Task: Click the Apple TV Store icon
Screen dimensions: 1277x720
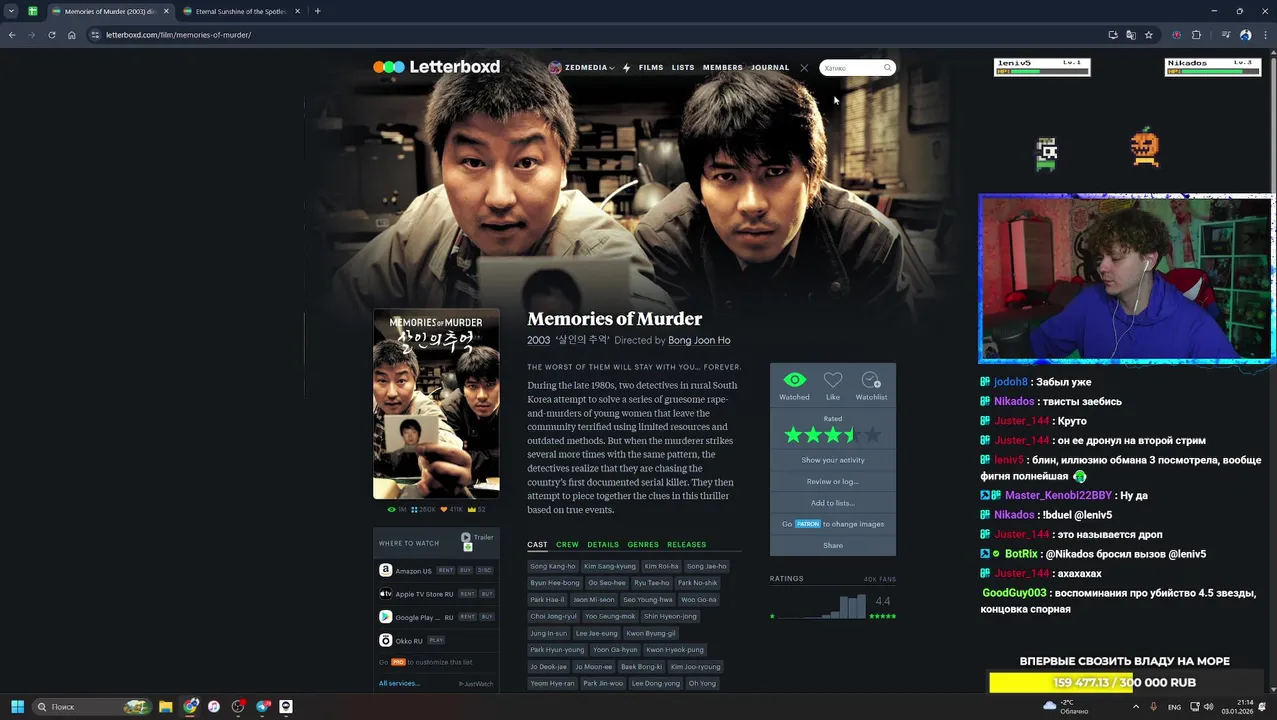Action: tap(385, 594)
